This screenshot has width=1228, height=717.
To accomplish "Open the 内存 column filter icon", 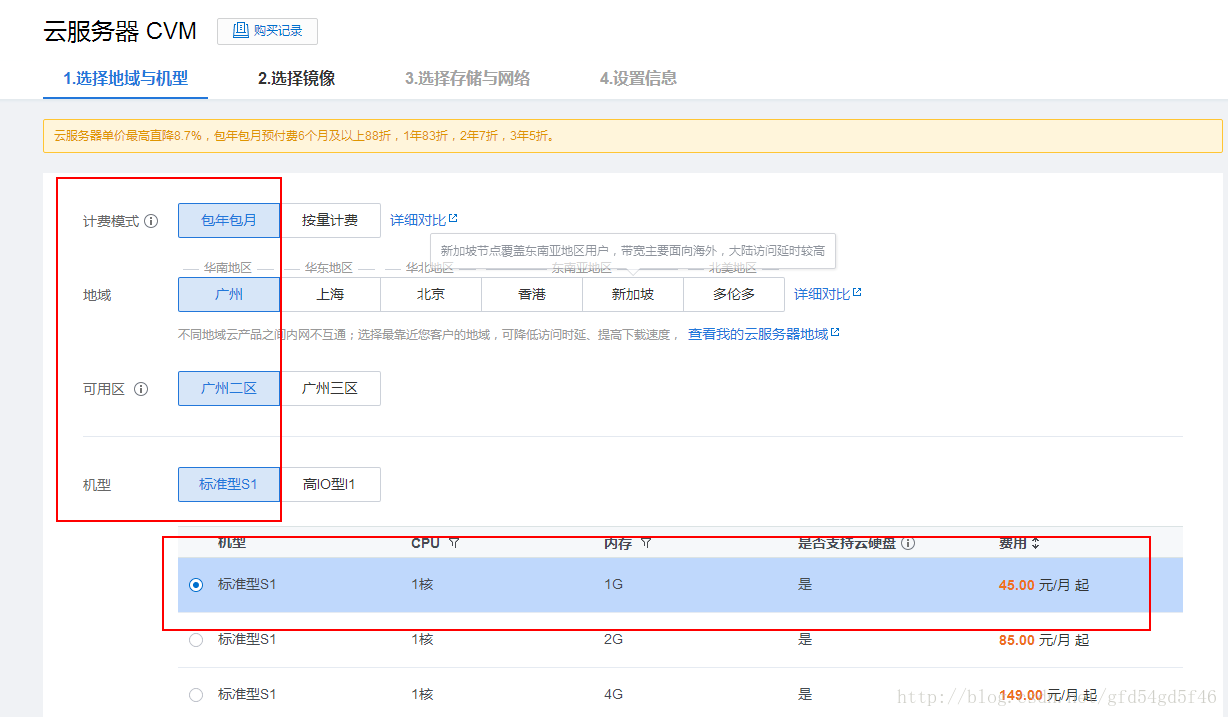I will pyautogui.click(x=646, y=543).
